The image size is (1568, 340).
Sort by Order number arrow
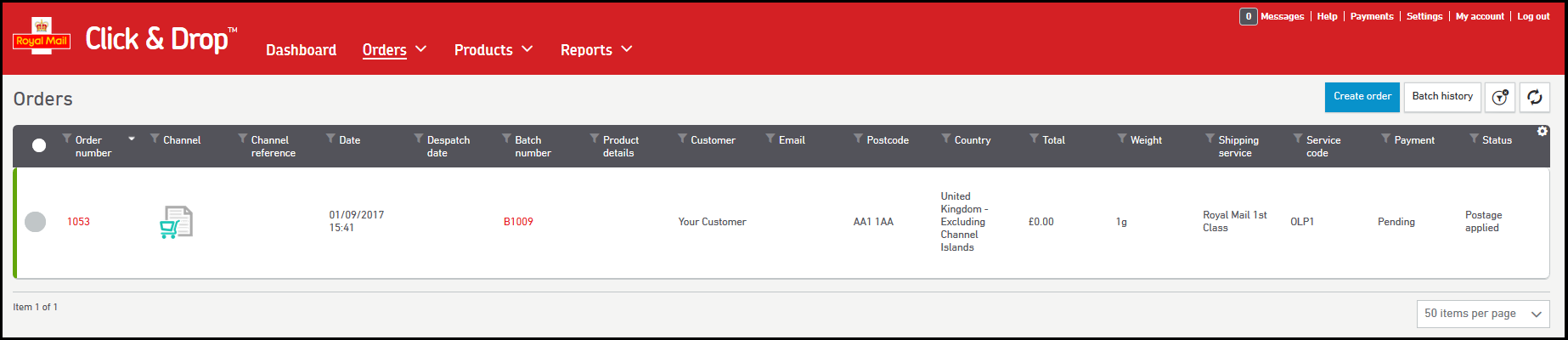click(132, 139)
